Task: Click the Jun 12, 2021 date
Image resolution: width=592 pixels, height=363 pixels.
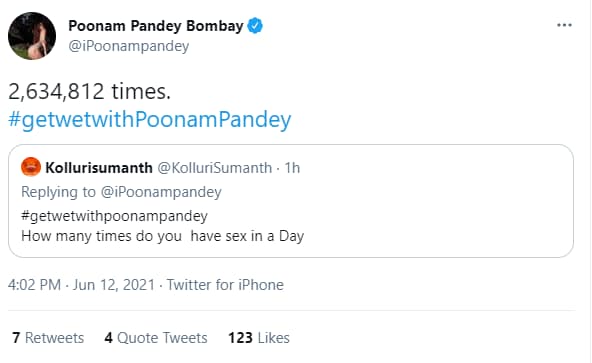Action: [114, 285]
